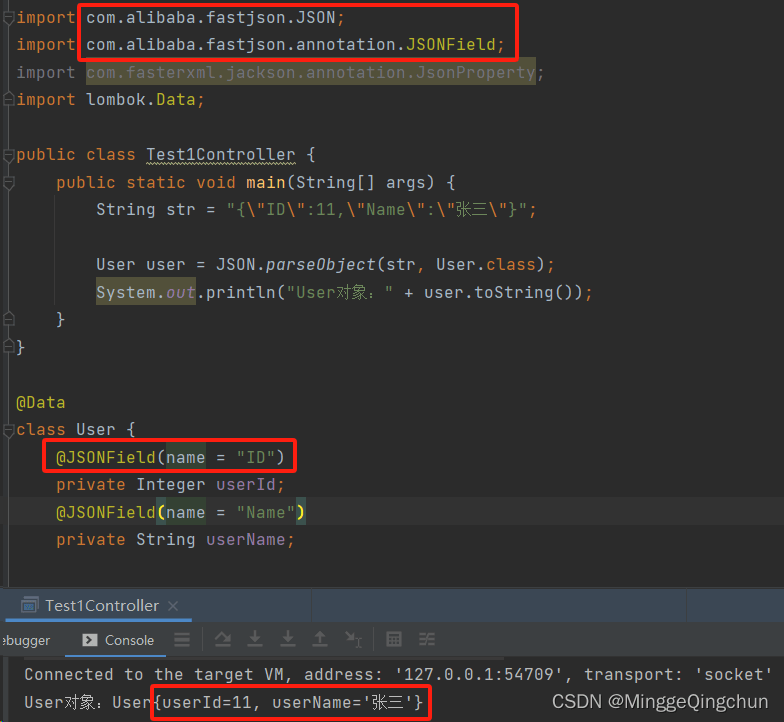784x722 pixels.
Task: Switch to the Debugger tab
Action: point(26,640)
